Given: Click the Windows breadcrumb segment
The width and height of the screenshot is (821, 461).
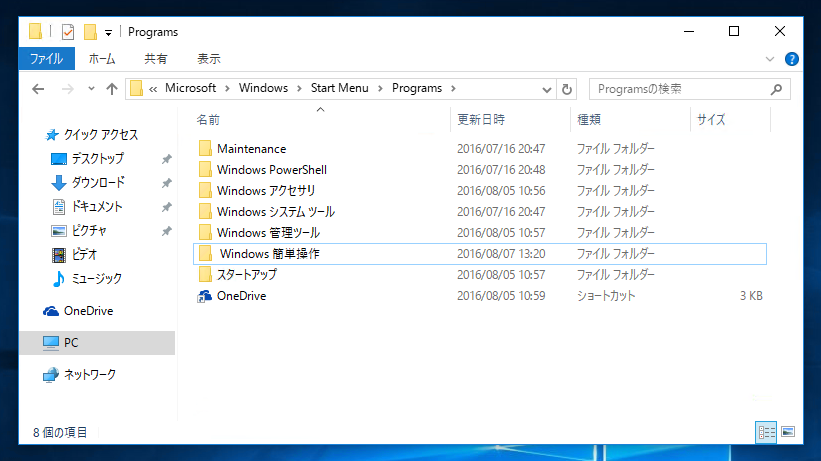Looking at the screenshot, I should (263, 88).
